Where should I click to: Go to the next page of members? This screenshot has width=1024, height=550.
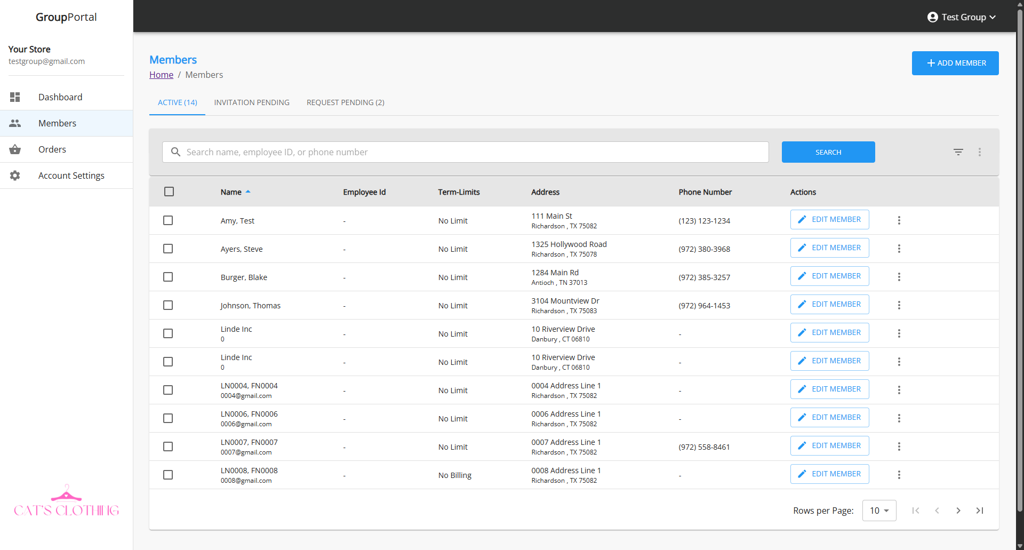(958, 511)
